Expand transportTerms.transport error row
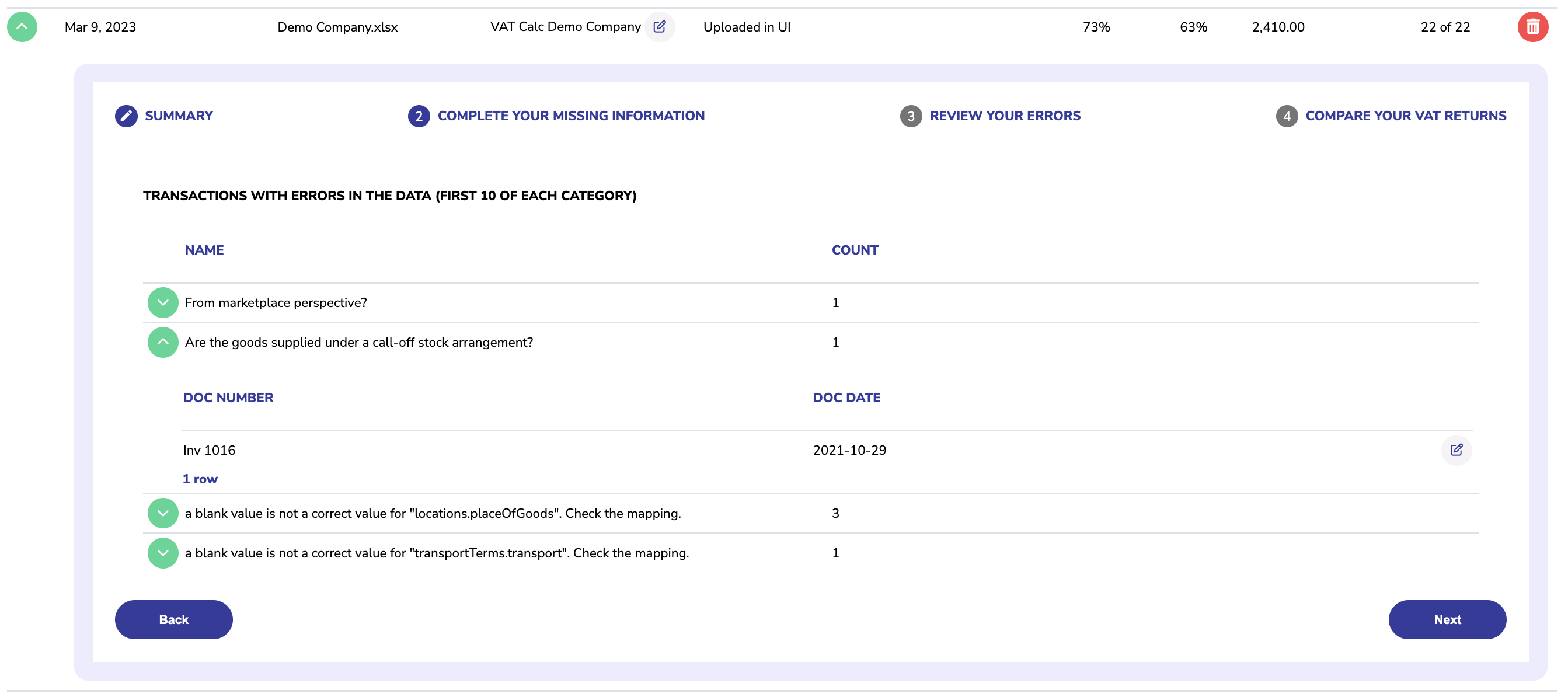1568x697 pixels. click(x=162, y=553)
